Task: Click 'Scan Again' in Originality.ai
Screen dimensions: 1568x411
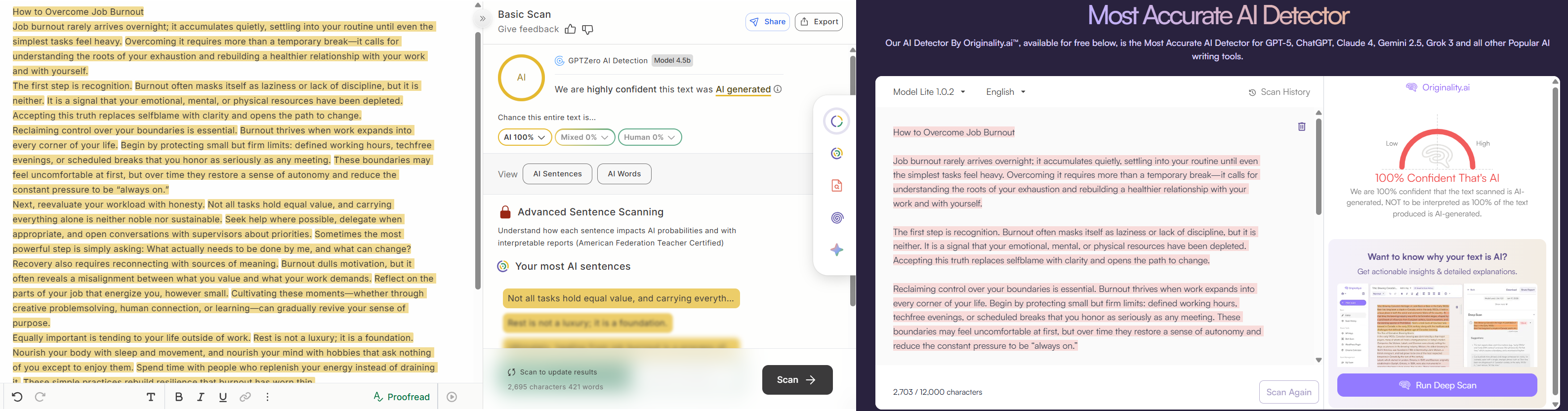Action: pyautogui.click(x=1288, y=392)
